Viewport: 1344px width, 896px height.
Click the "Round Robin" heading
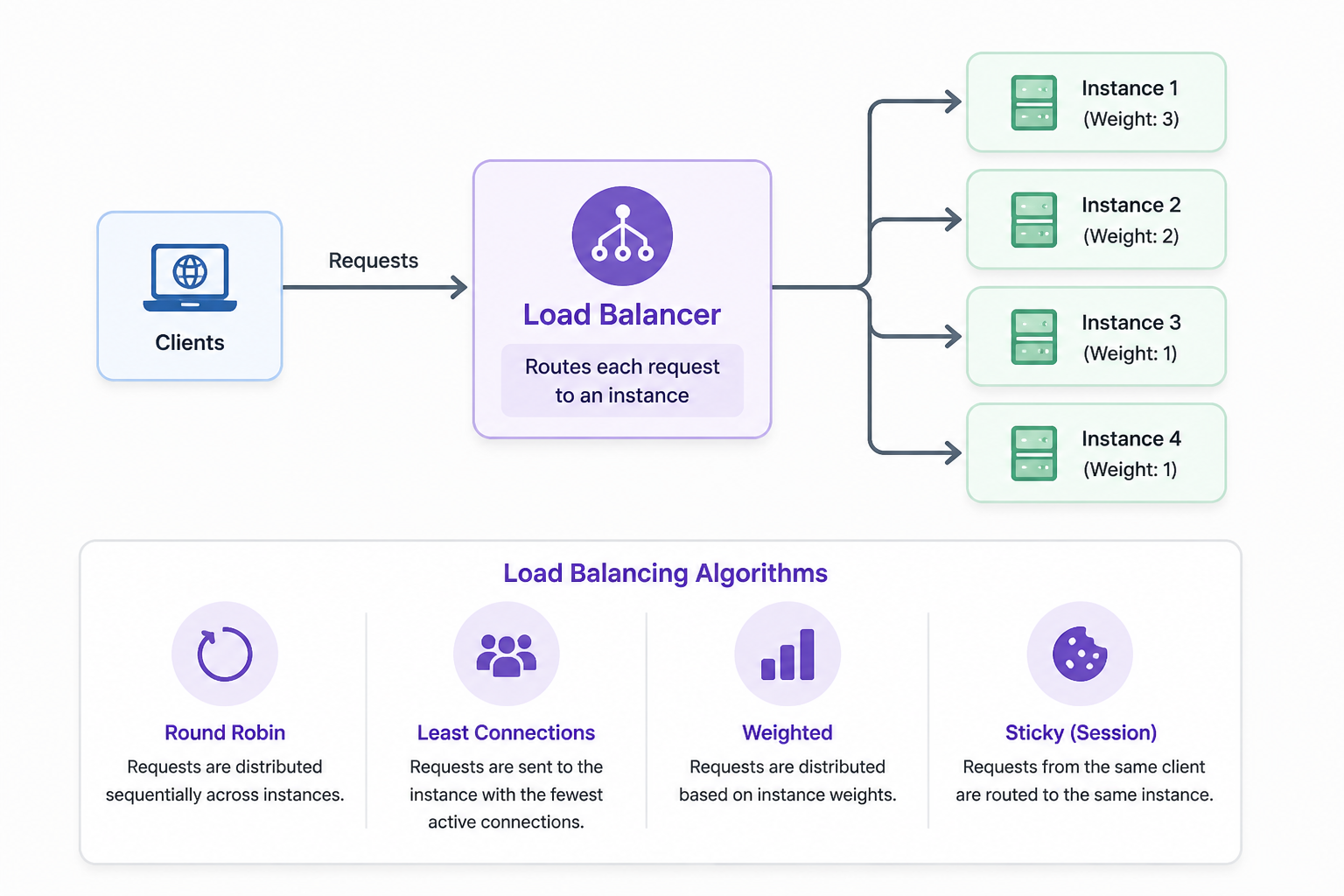[x=225, y=732]
